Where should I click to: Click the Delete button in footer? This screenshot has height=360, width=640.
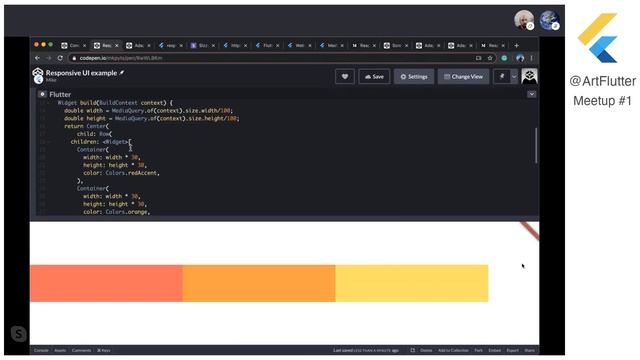point(426,350)
